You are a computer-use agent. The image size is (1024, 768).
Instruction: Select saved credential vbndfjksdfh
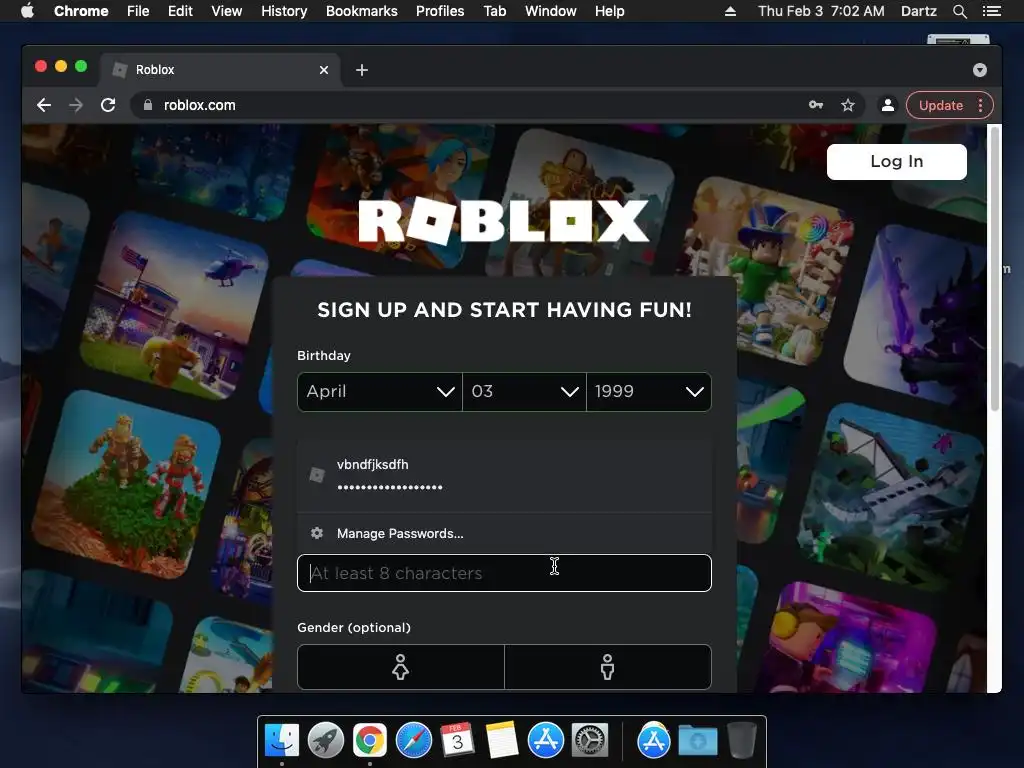[x=504, y=475]
